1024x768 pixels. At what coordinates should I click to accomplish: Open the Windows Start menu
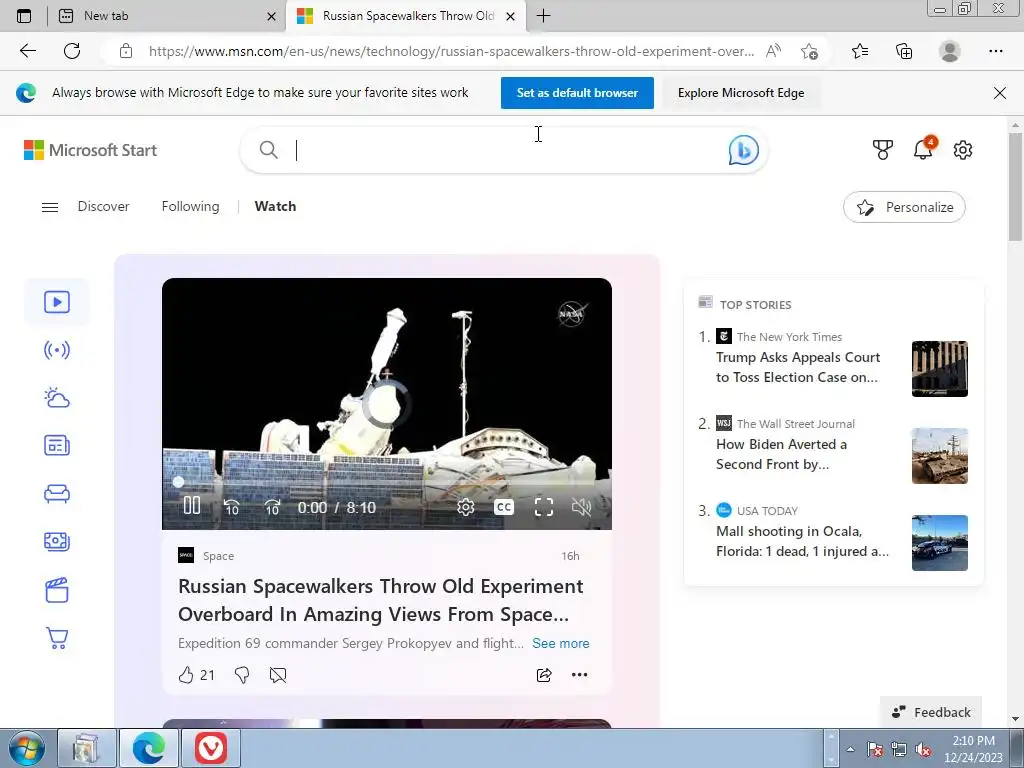[x=27, y=748]
